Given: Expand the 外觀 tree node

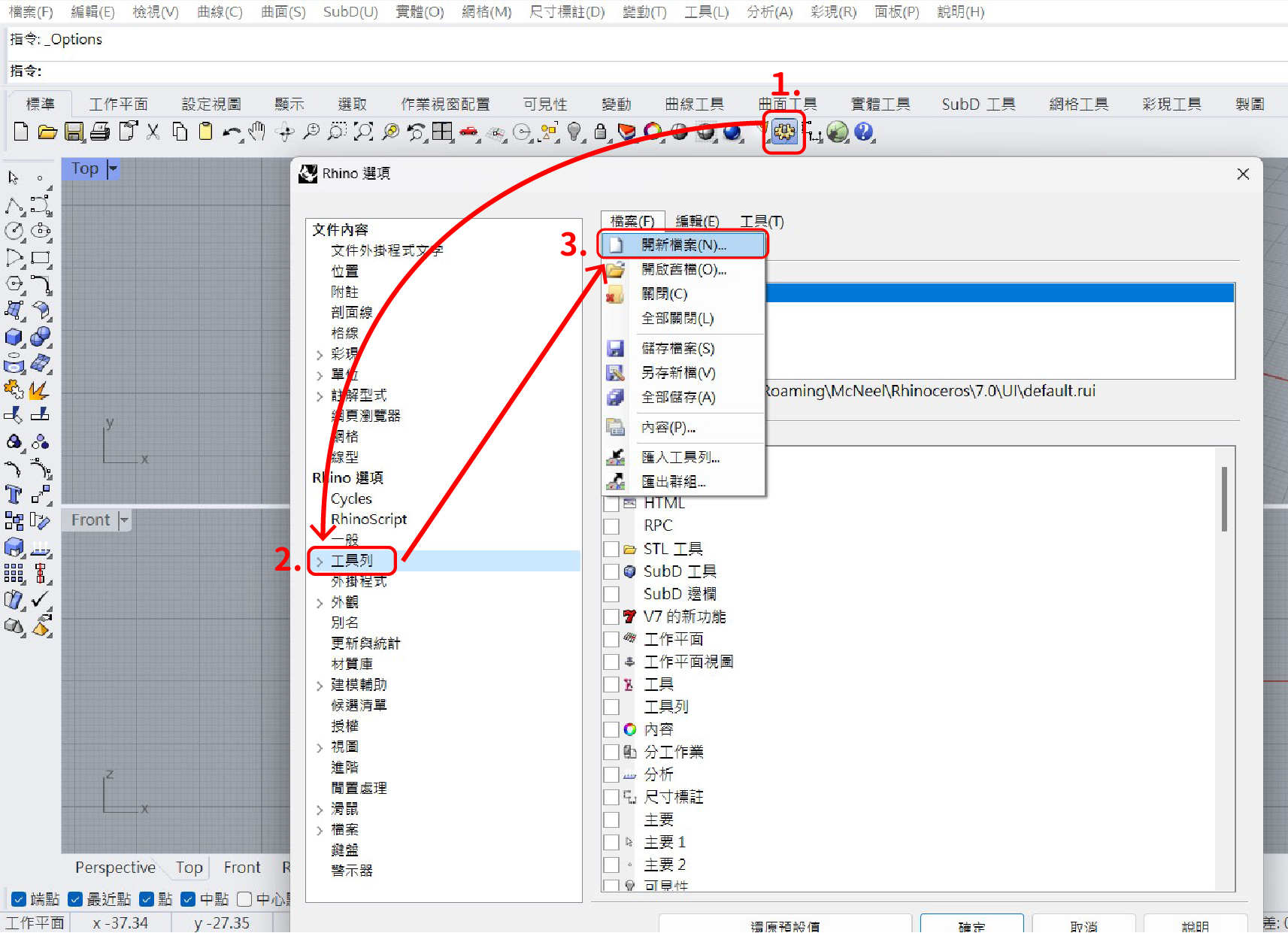Looking at the screenshot, I should [320, 603].
